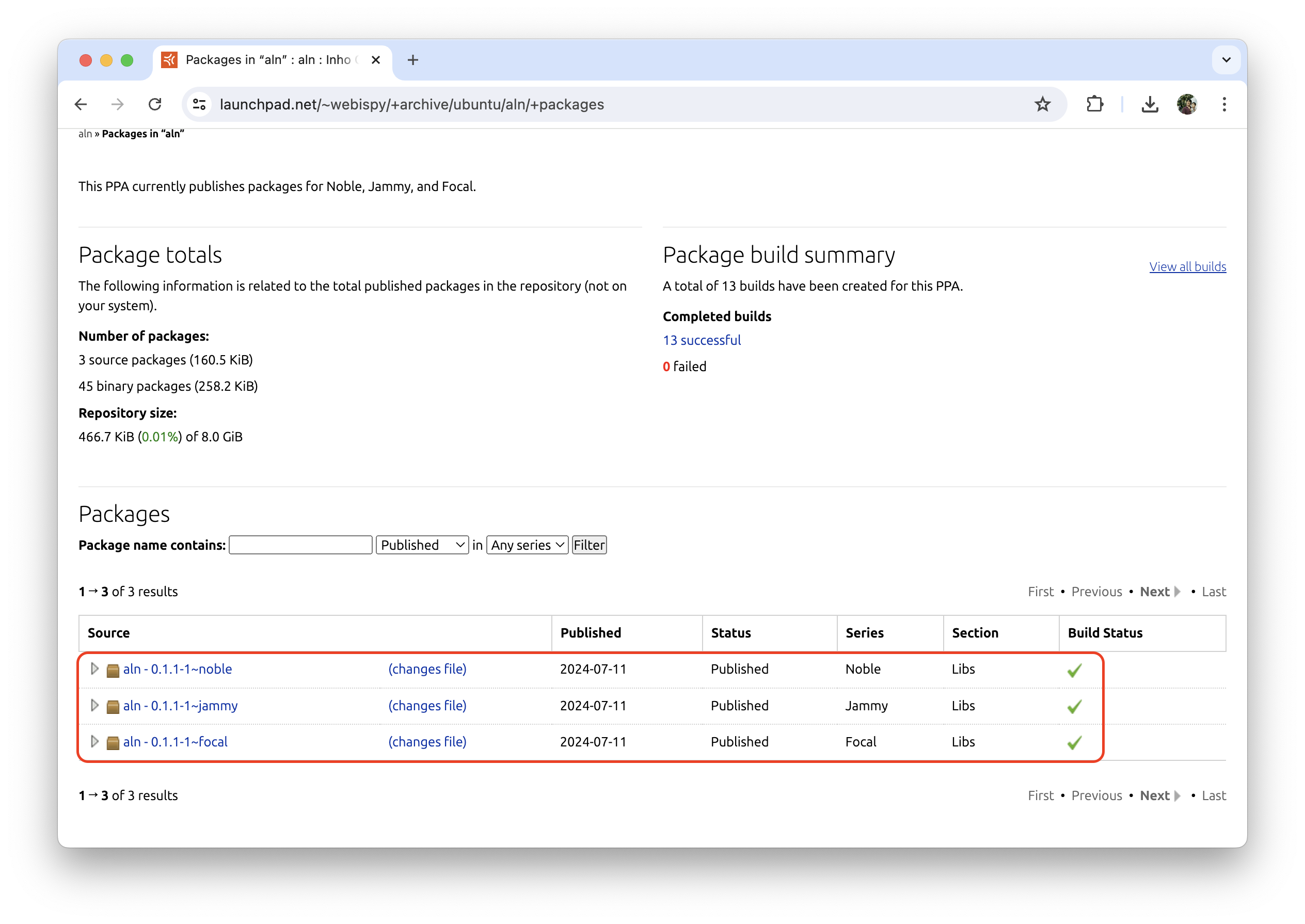Reload the Launchpad page
Image resolution: width=1305 pixels, height=924 pixels.
click(155, 104)
